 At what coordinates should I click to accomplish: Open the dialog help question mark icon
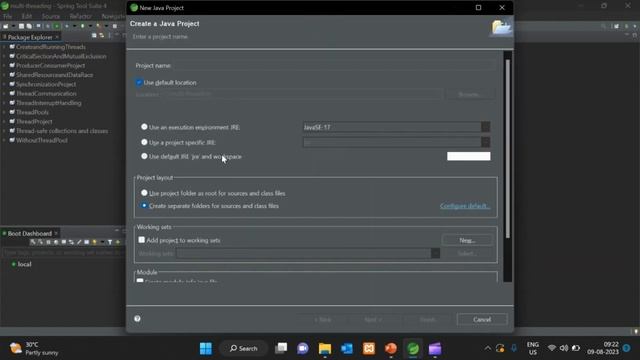[x=137, y=319]
